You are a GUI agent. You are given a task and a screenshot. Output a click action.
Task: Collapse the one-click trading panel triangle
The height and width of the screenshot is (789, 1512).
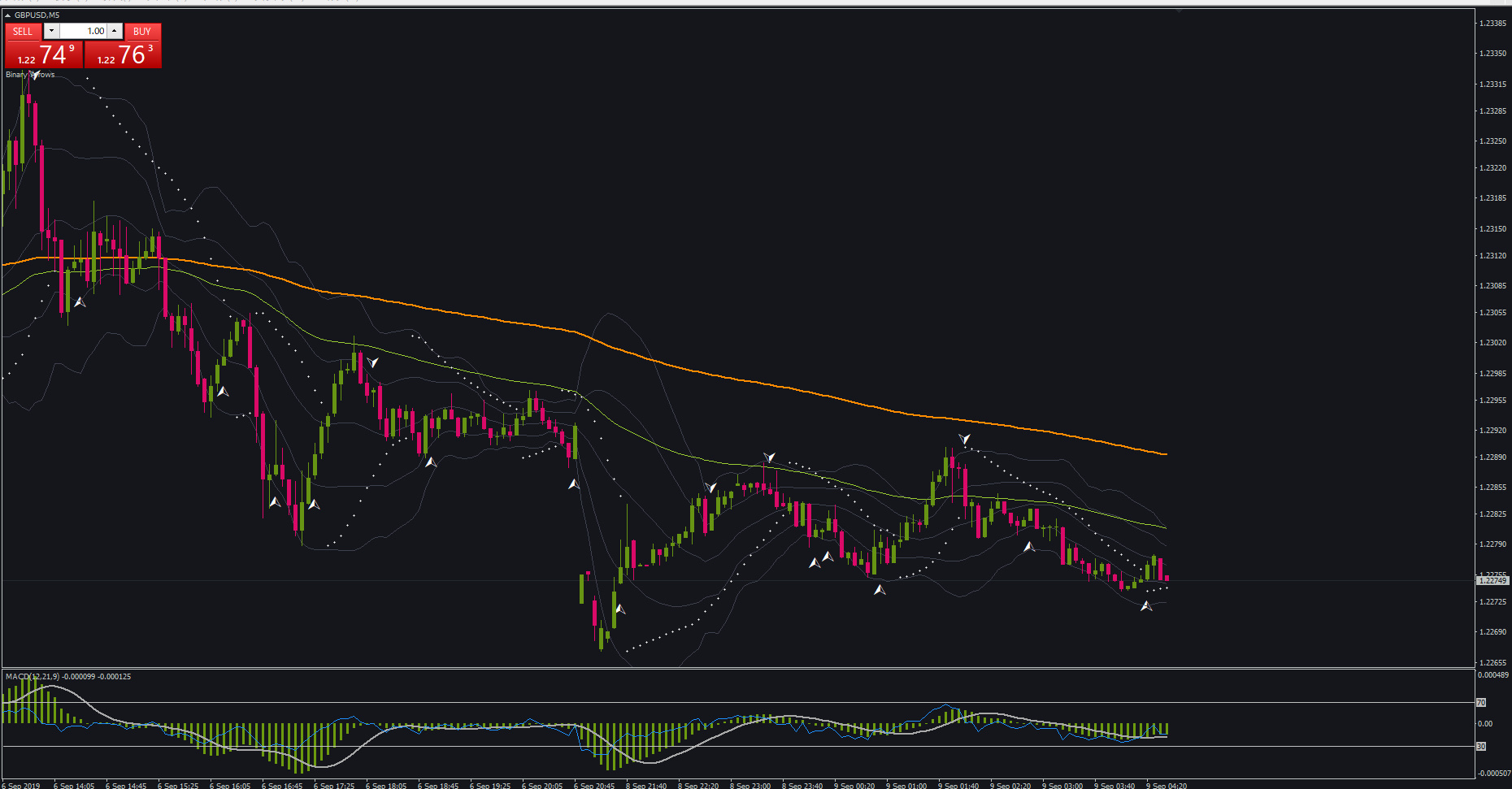pyautogui.click(x=8, y=15)
